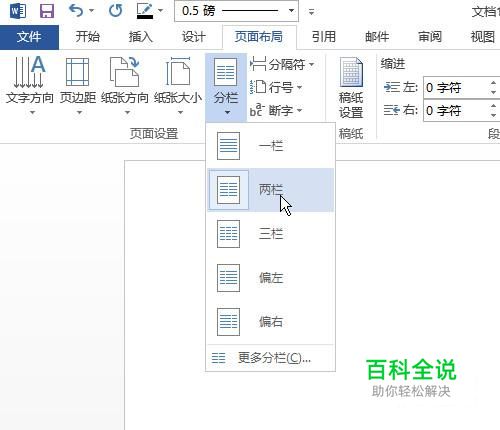Toggle the 分栏 columns button
This screenshot has height=430, width=500.
(226, 87)
